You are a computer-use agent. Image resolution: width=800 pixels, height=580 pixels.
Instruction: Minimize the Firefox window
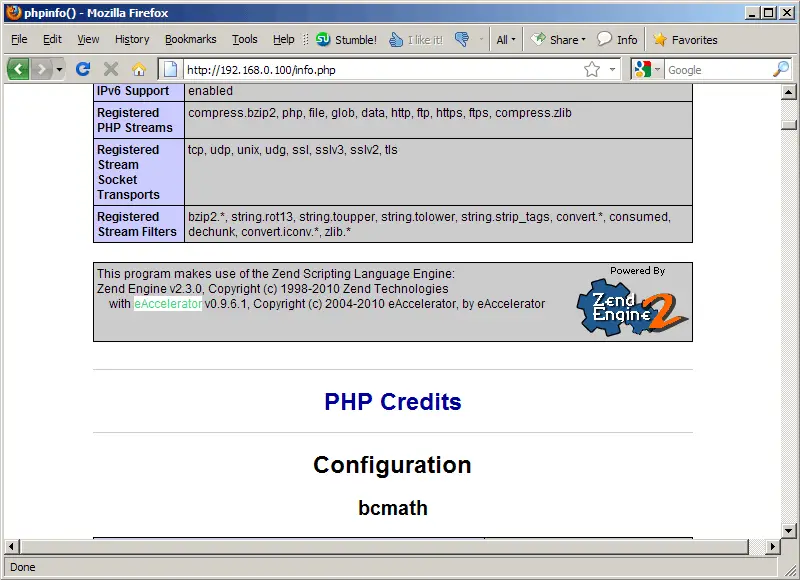click(x=751, y=13)
